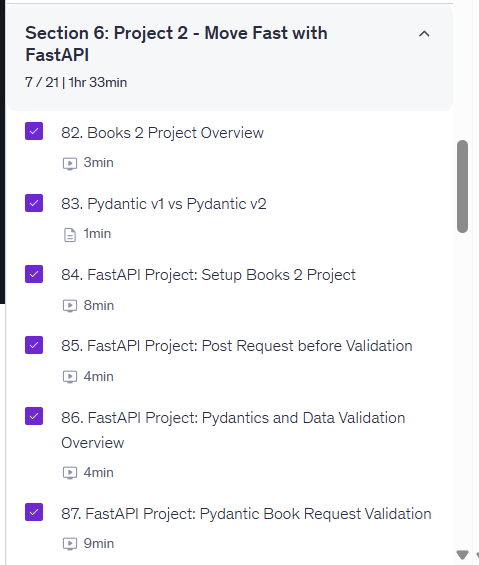
Task: Uncheck lecture 82 Books 2 Project Overview
Action: tap(34, 131)
